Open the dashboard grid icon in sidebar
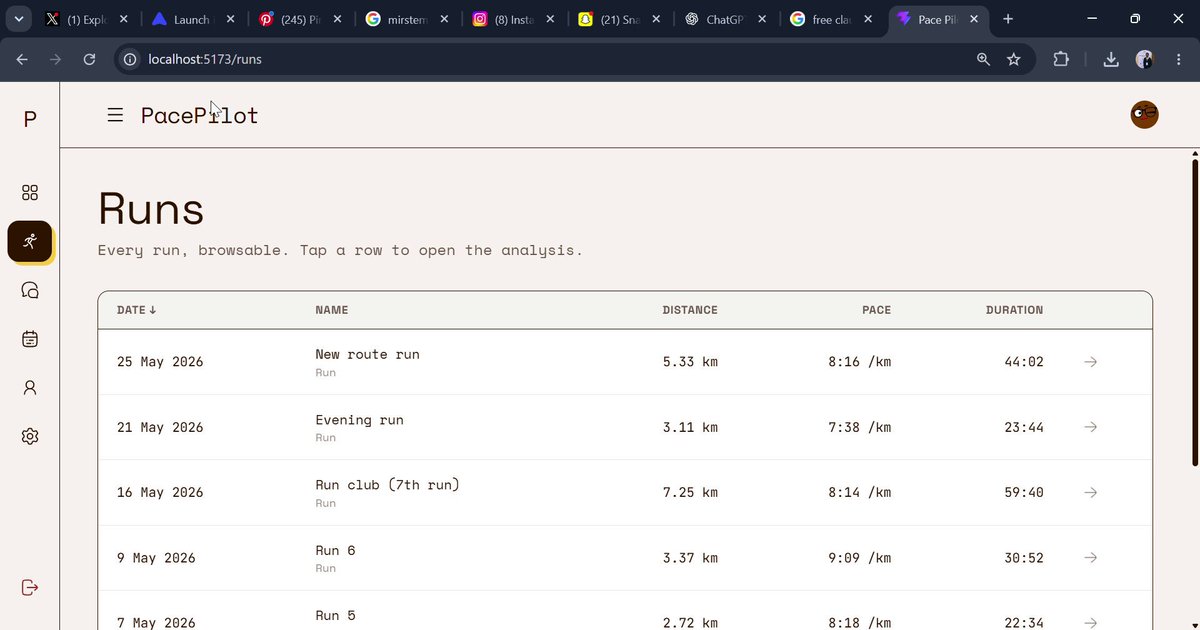Viewport: 1200px width, 630px height. pos(30,192)
